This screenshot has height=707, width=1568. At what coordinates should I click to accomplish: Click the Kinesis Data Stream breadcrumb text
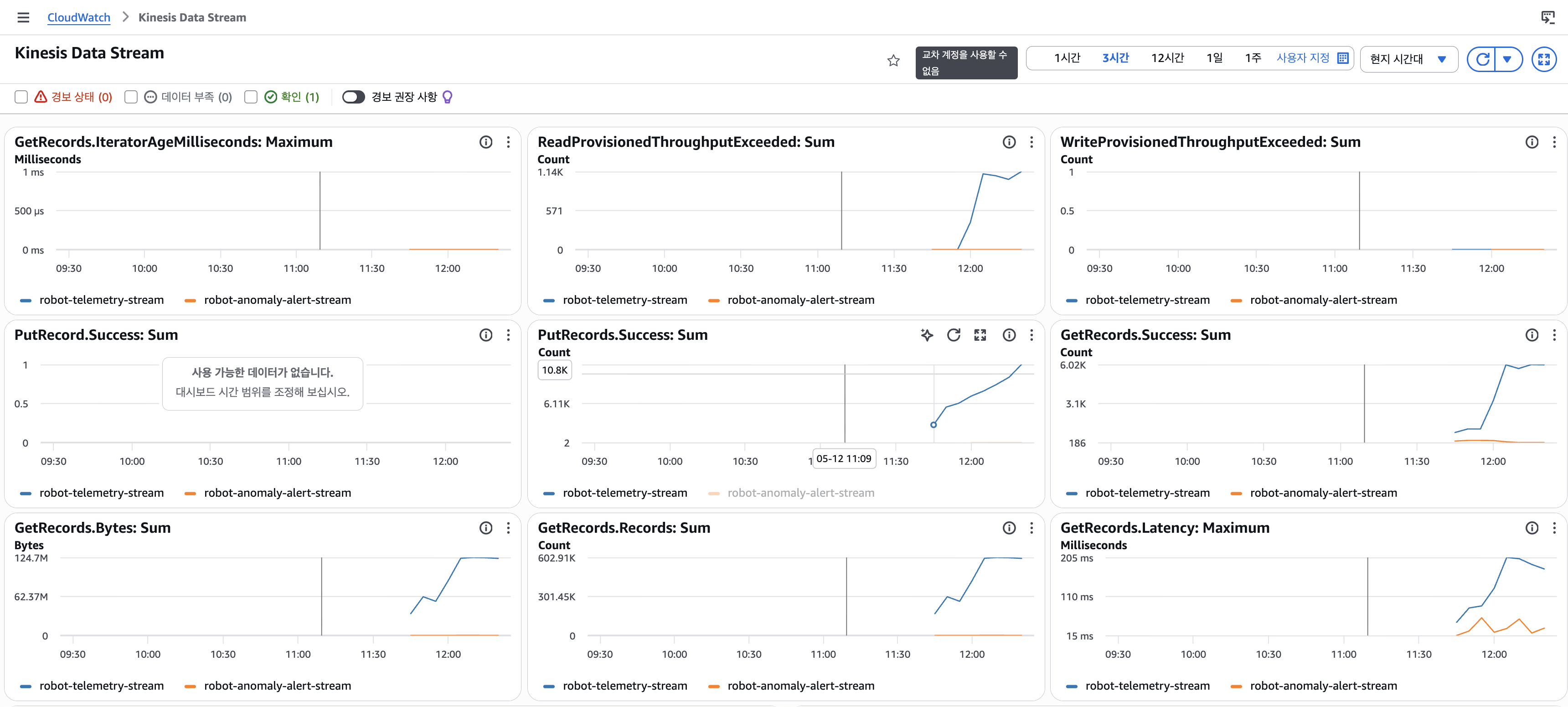192,18
